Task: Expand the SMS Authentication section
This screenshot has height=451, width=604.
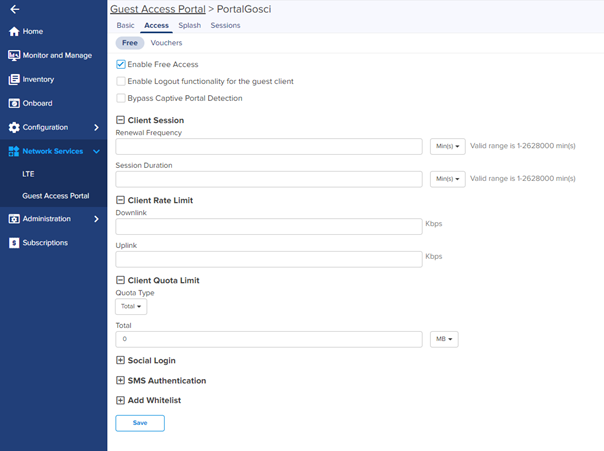Action: click(x=120, y=381)
